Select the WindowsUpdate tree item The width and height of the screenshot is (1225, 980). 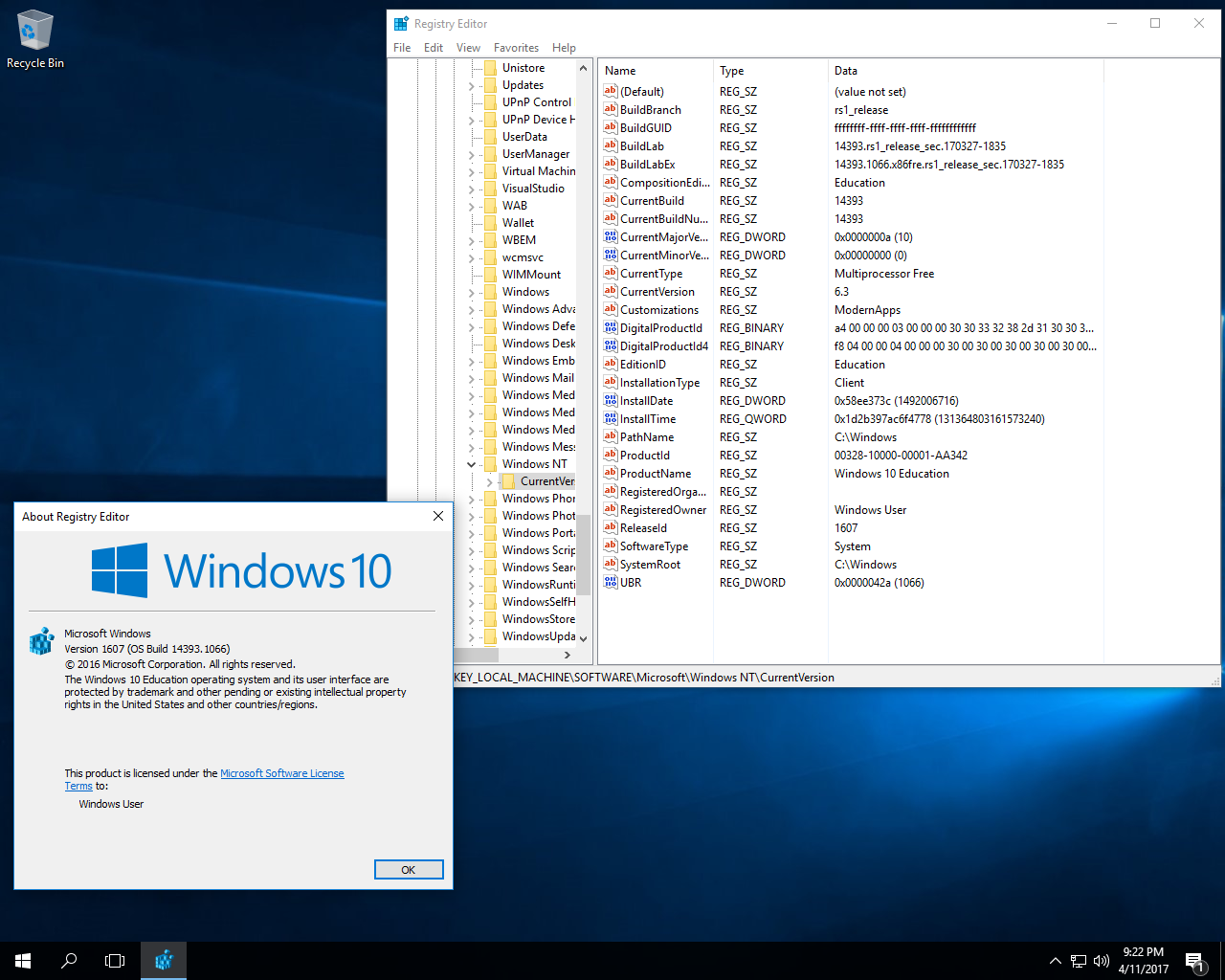(x=539, y=636)
